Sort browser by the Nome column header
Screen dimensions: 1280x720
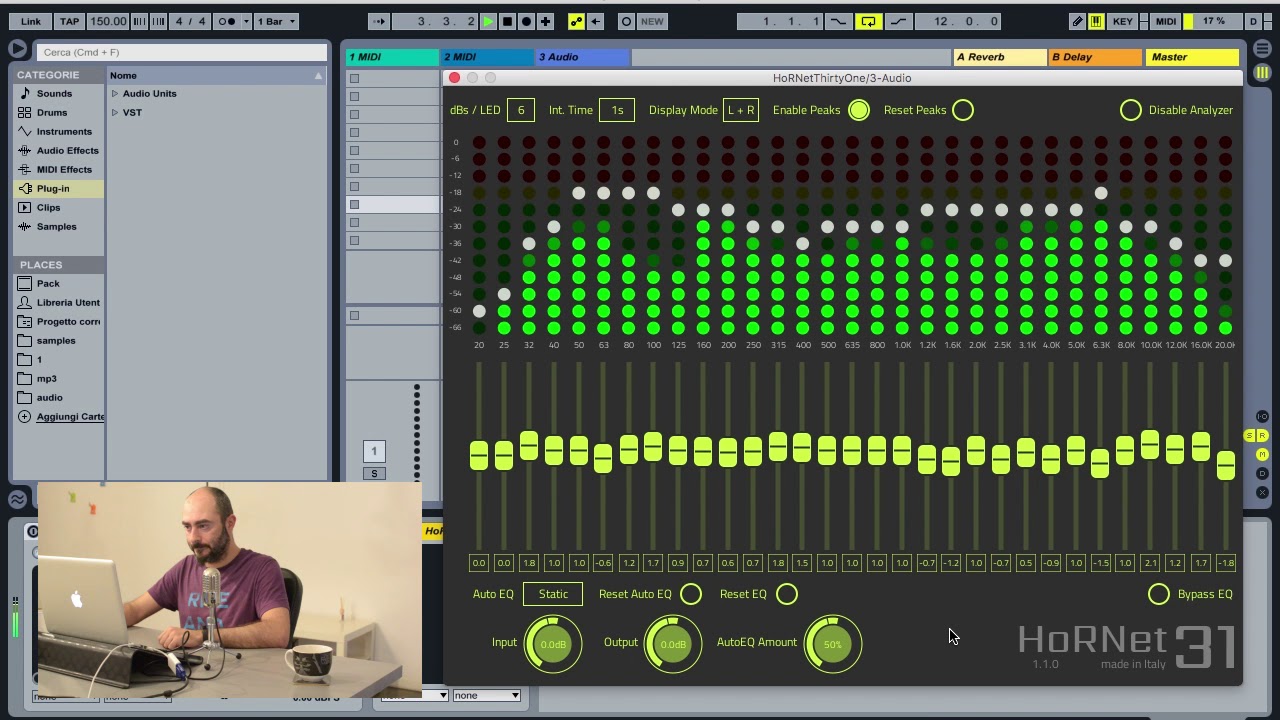pyautogui.click(x=217, y=75)
